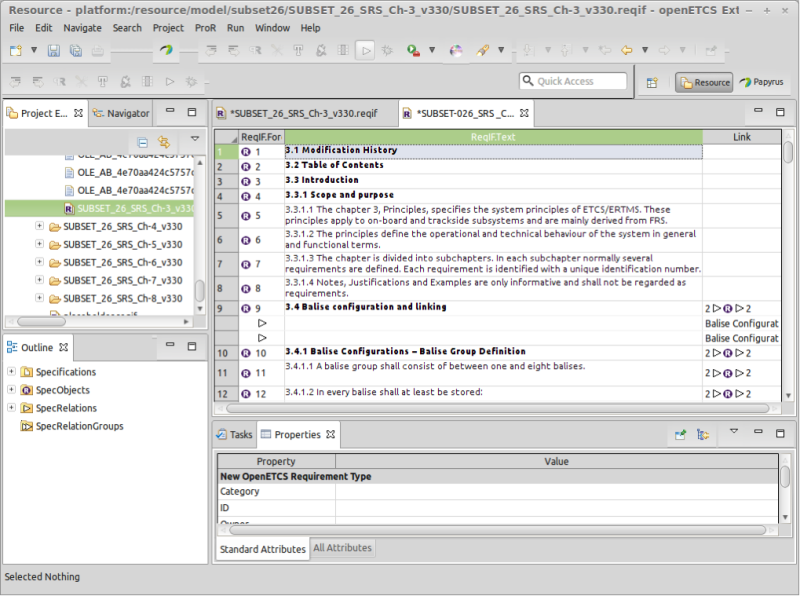Viewport: 800px width, 596px height.
Task: Switch to the Resource perspective
Action: pyautogui.click(x=705, y=82)
